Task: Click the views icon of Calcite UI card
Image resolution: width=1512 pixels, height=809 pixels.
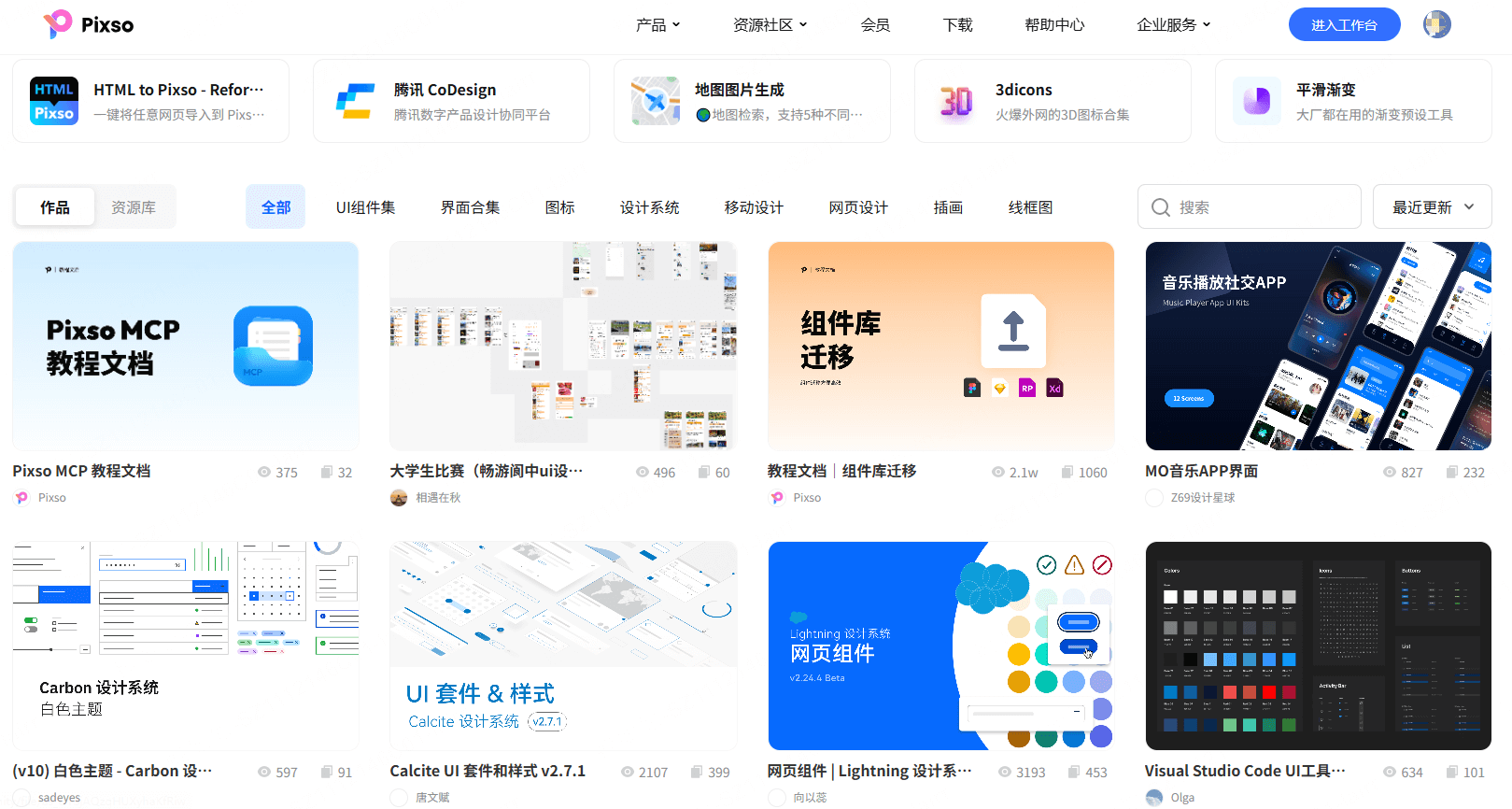Action: coord(628,773)
